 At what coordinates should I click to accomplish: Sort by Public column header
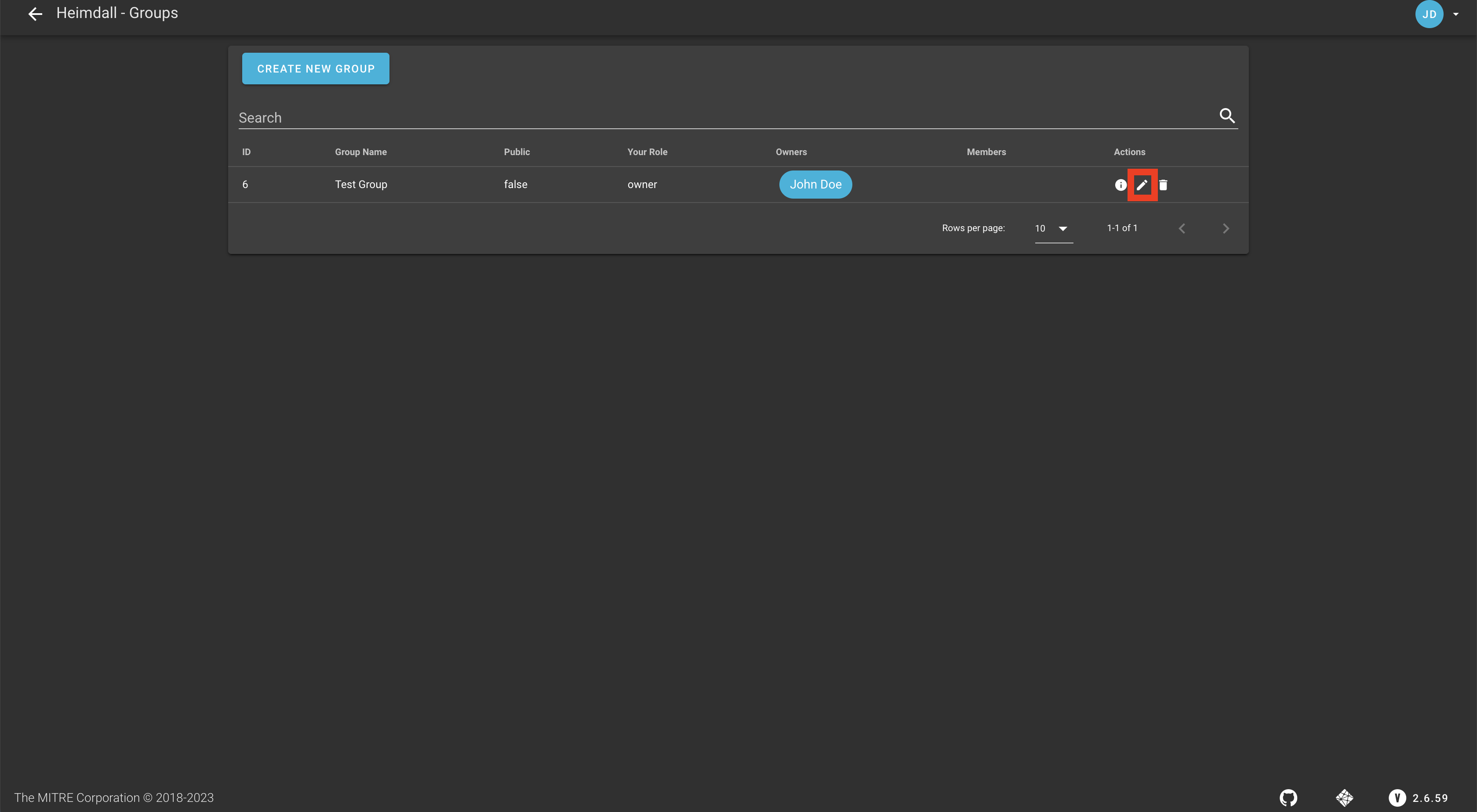(x=517, y=152)
